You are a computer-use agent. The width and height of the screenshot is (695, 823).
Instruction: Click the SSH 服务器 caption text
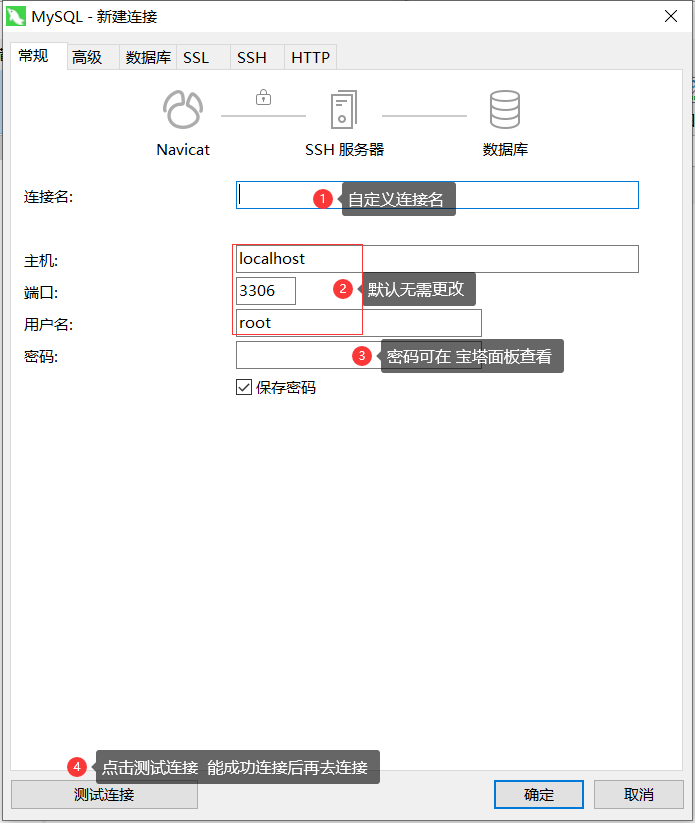(x=344, y=150)
